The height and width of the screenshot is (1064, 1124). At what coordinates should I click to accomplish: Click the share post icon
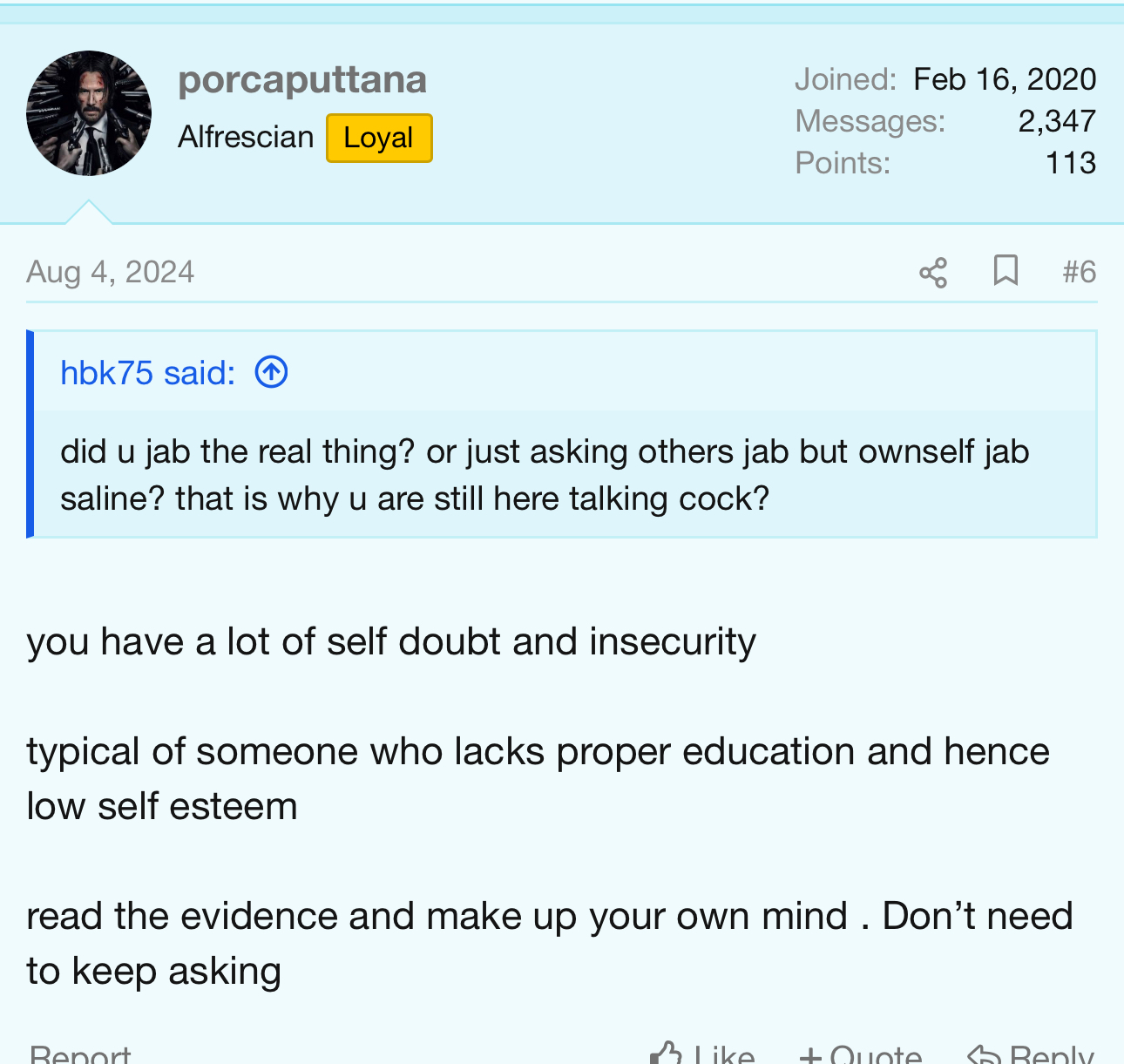[x=933, y=273]
